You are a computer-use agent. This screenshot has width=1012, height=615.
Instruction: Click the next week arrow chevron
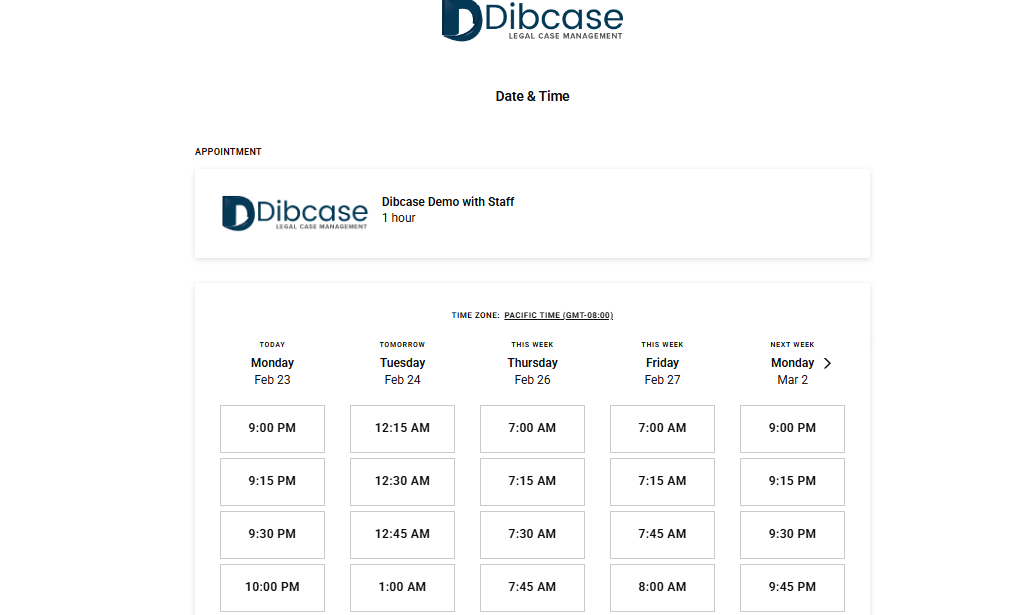(x=828, y=363)
